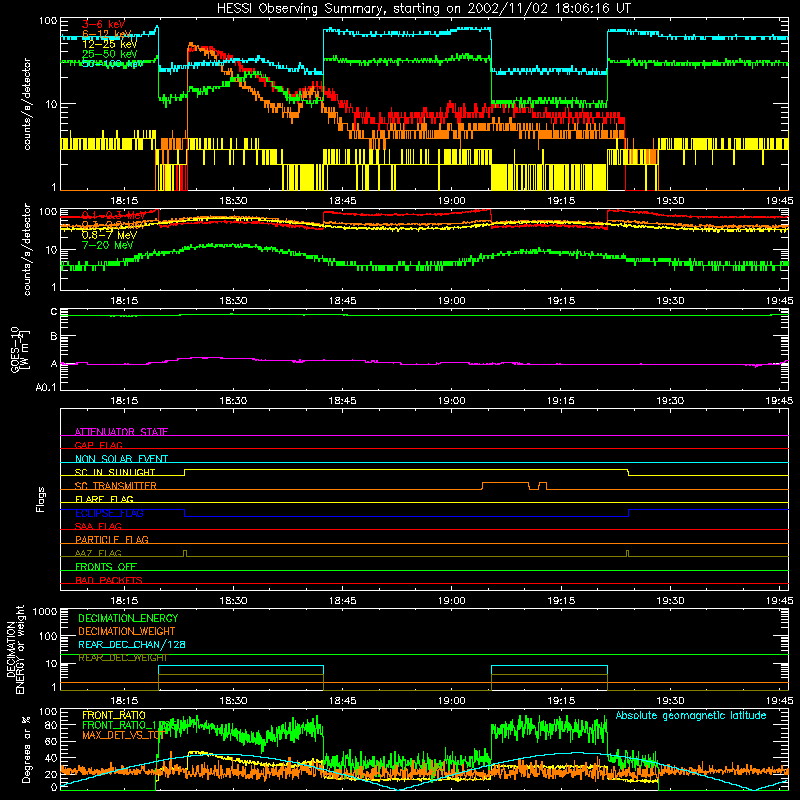The height and width of the screenshot is (800, 800).
Task: Select the 3-6 keV legend label
Action: pyautogui.click(x=103, y=24)
